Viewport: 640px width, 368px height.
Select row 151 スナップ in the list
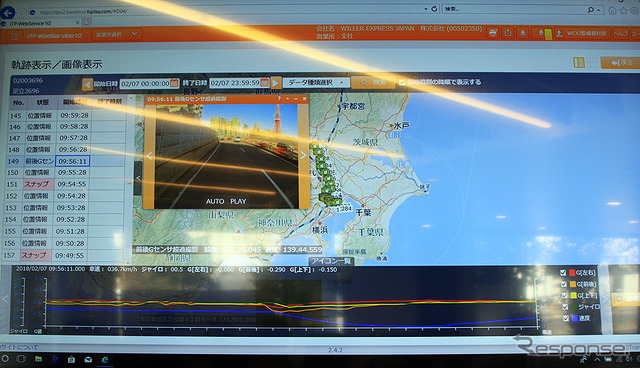pyautogui.click(x=66, y=184)
